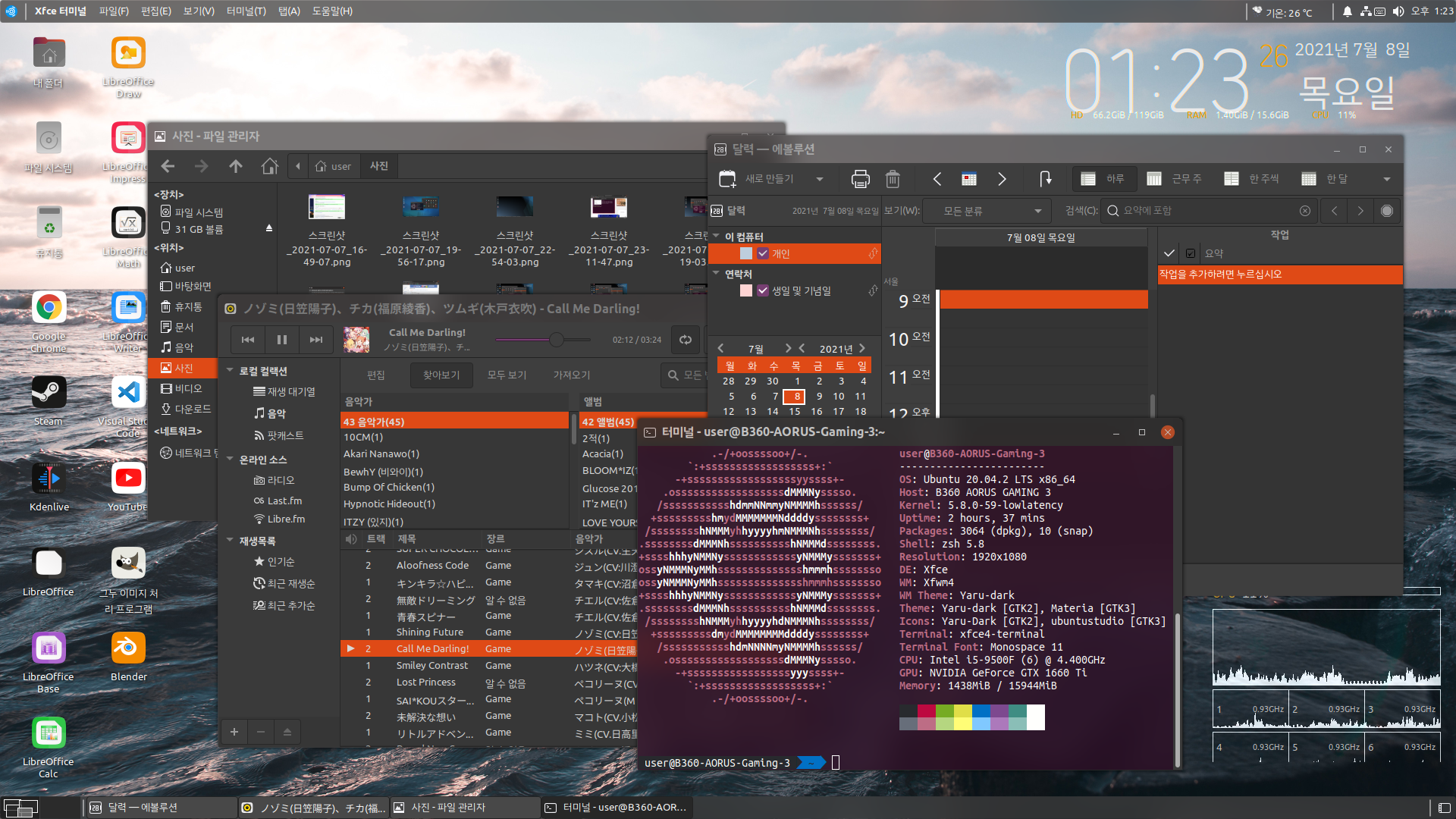
Task: Toggle the 생일 및 기념일 calendar checkbox
Action: tap(763, 290)
